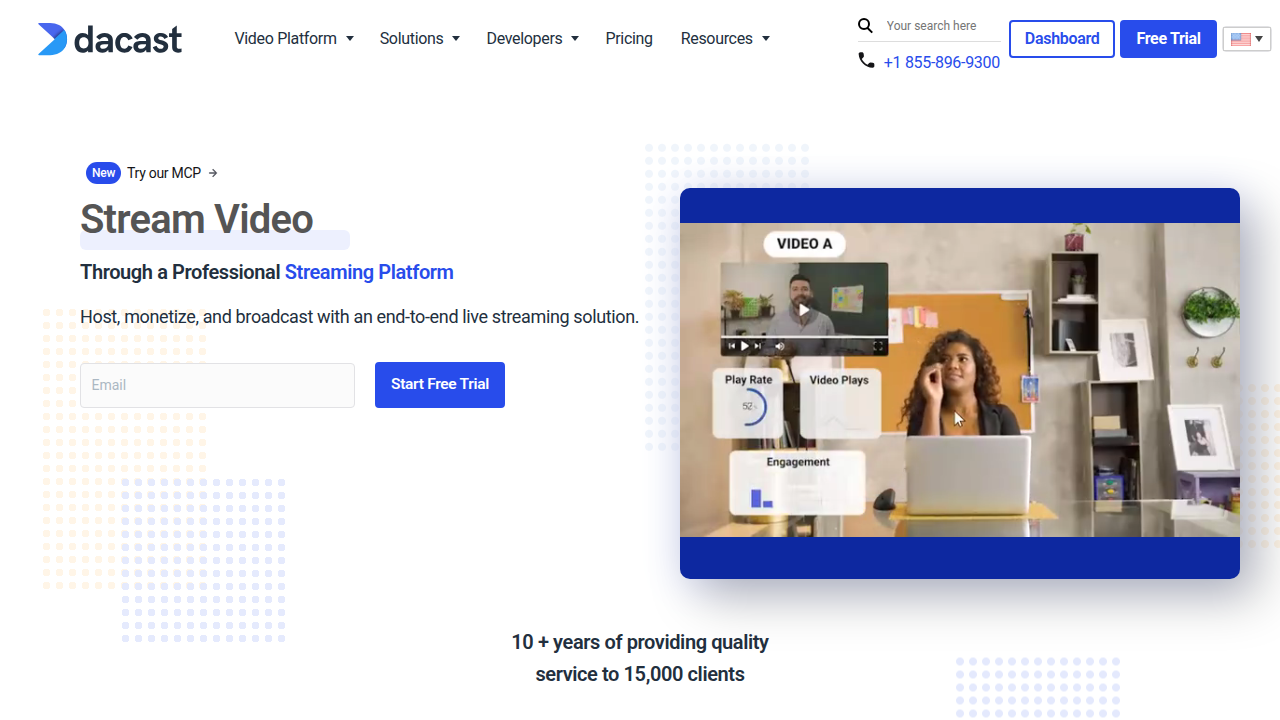Open the Video Platform dropdown menu
The width and height of the screenshot is (1280, 720).
tap(294, 38)
